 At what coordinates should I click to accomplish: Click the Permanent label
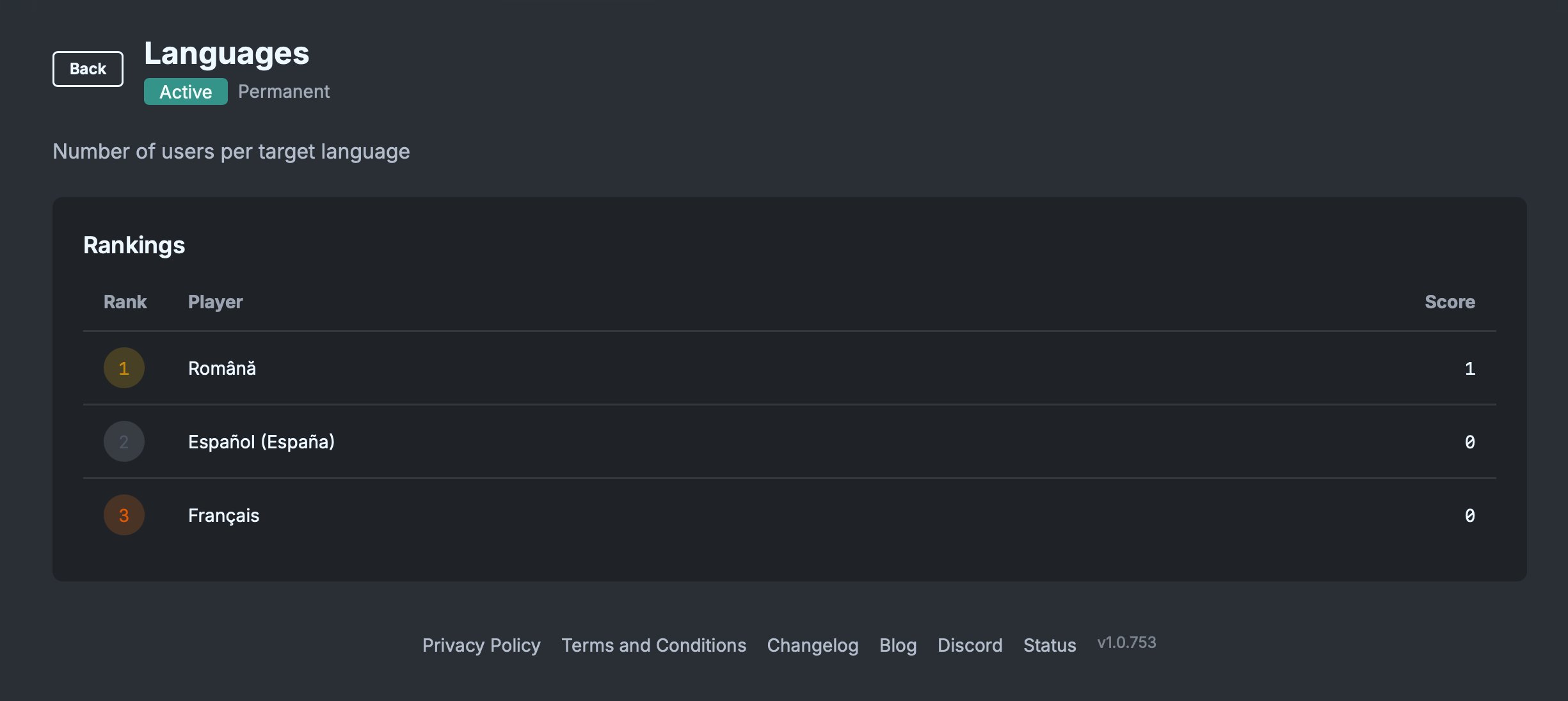coord(284,91)
